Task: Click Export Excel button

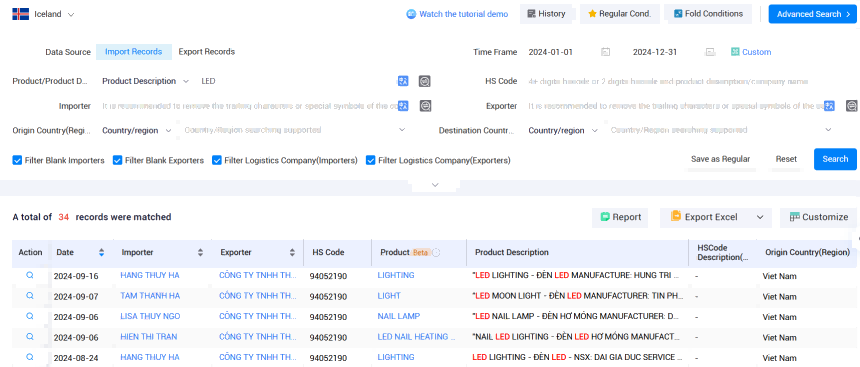Action: [x=704, y=217]
